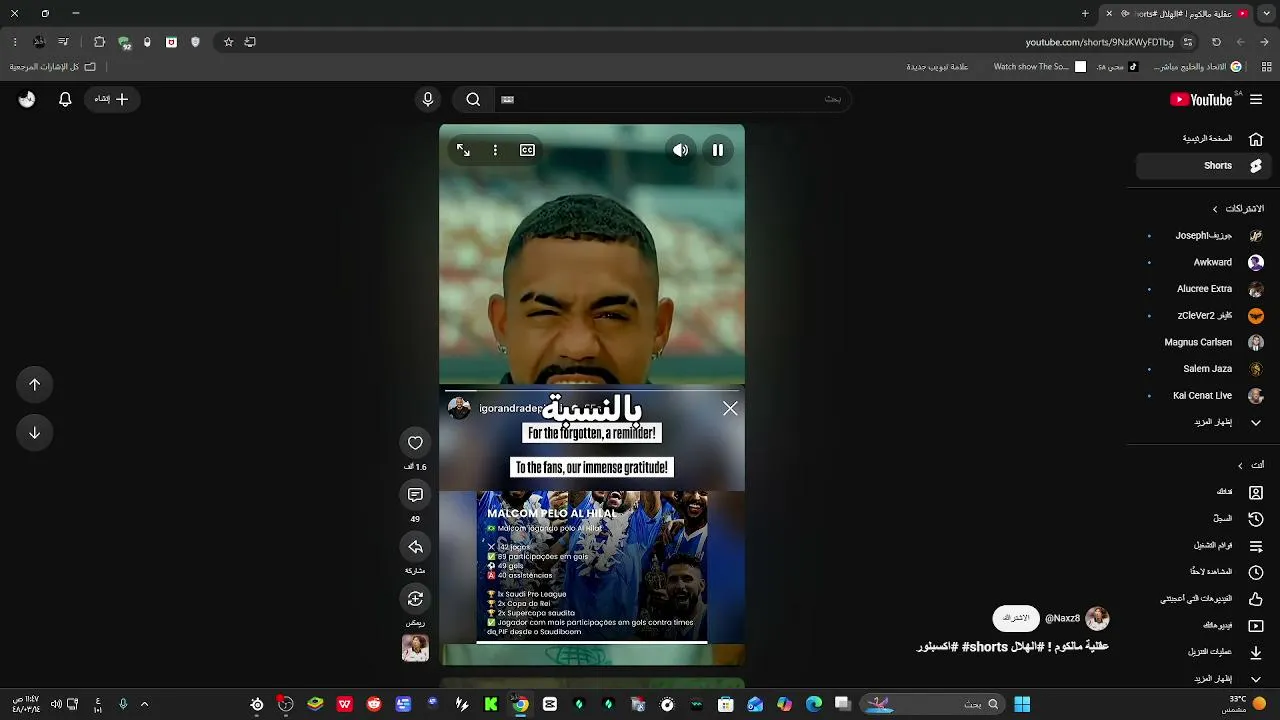Open the weather widget showing 33°C

click(1244, 704)
